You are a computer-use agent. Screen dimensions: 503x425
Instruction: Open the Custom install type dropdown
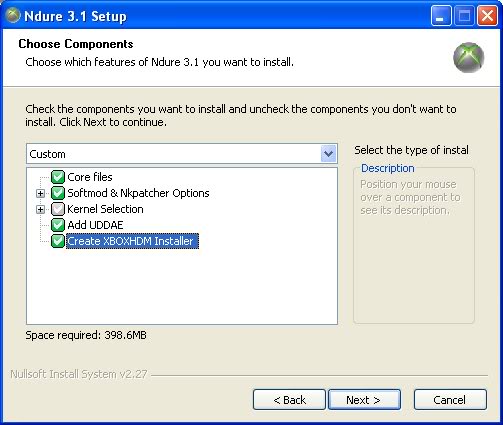pyautogui.click(x=182, y=154)
